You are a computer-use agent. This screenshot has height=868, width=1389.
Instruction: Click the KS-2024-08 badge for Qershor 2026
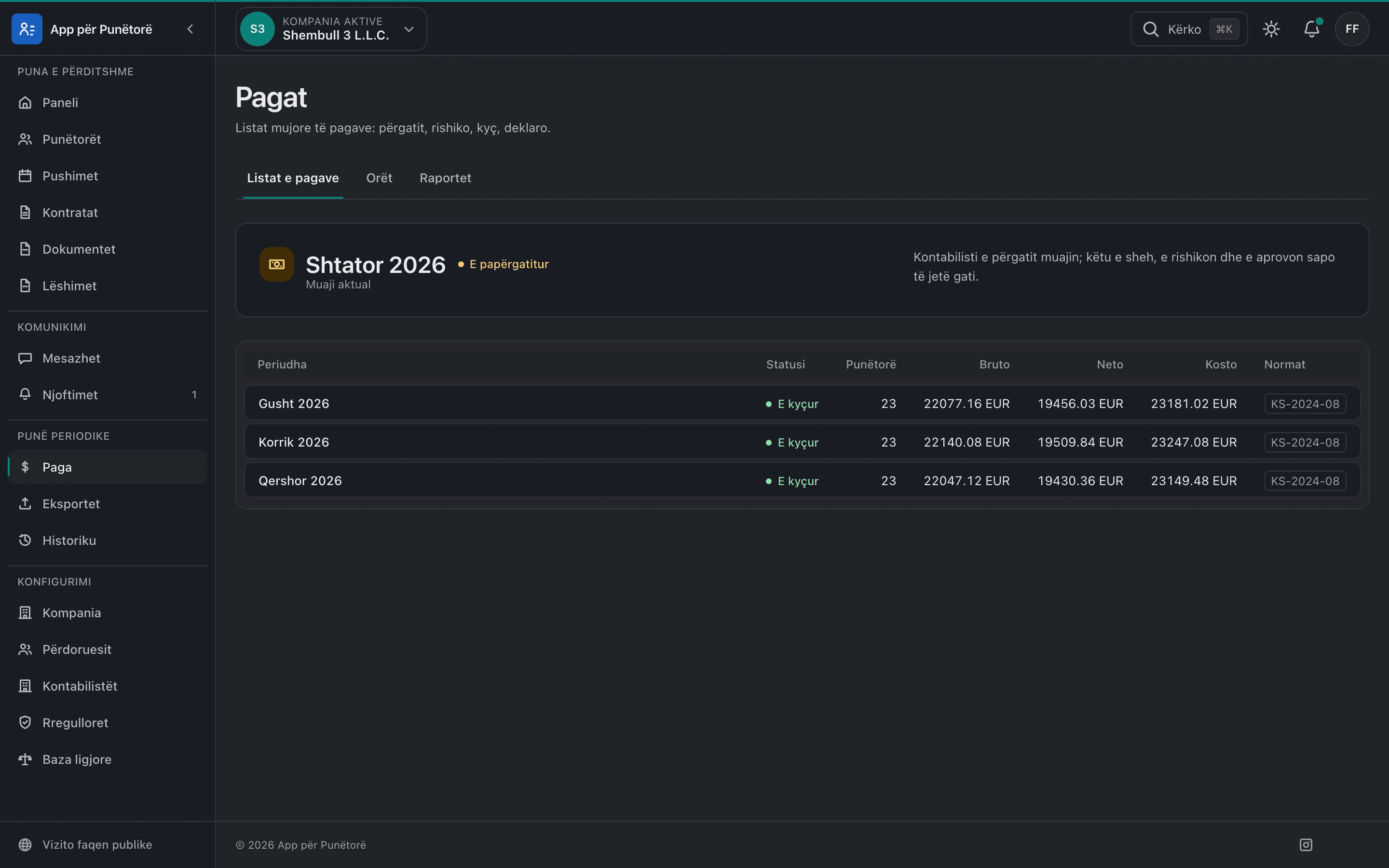(x=1305, y=480)
